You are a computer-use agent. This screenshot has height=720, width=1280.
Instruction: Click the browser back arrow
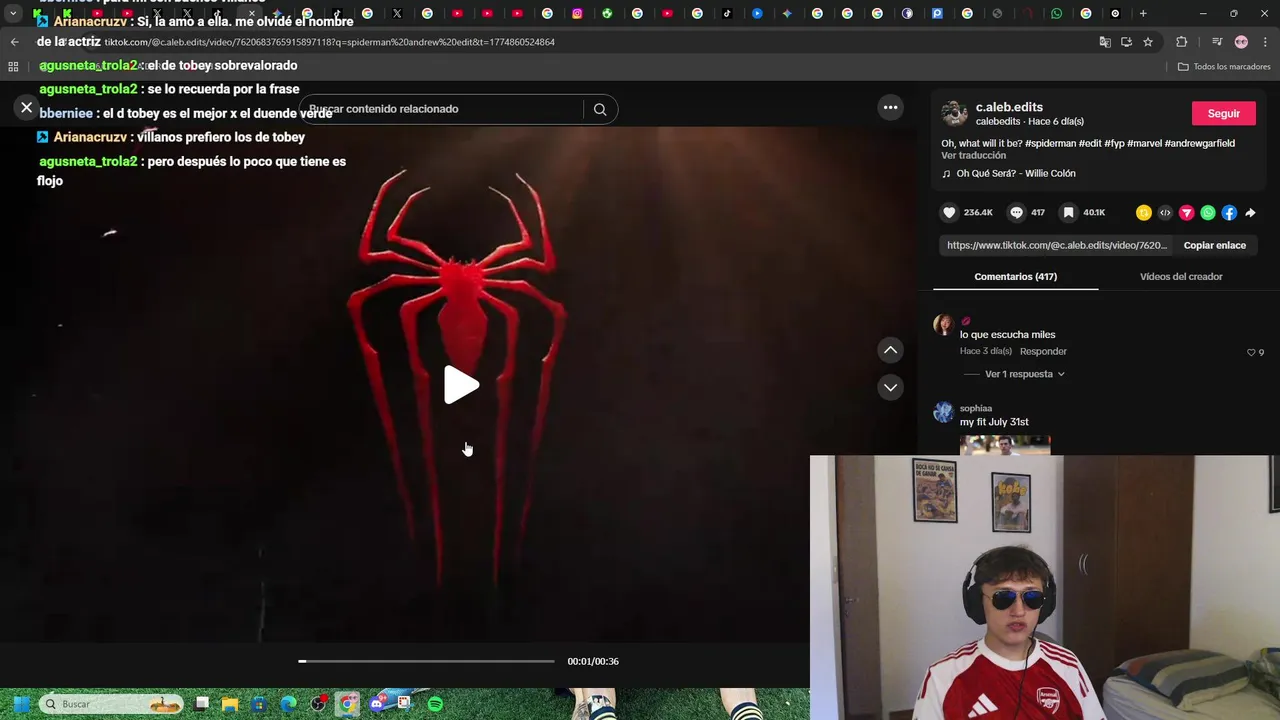(14, 42)
